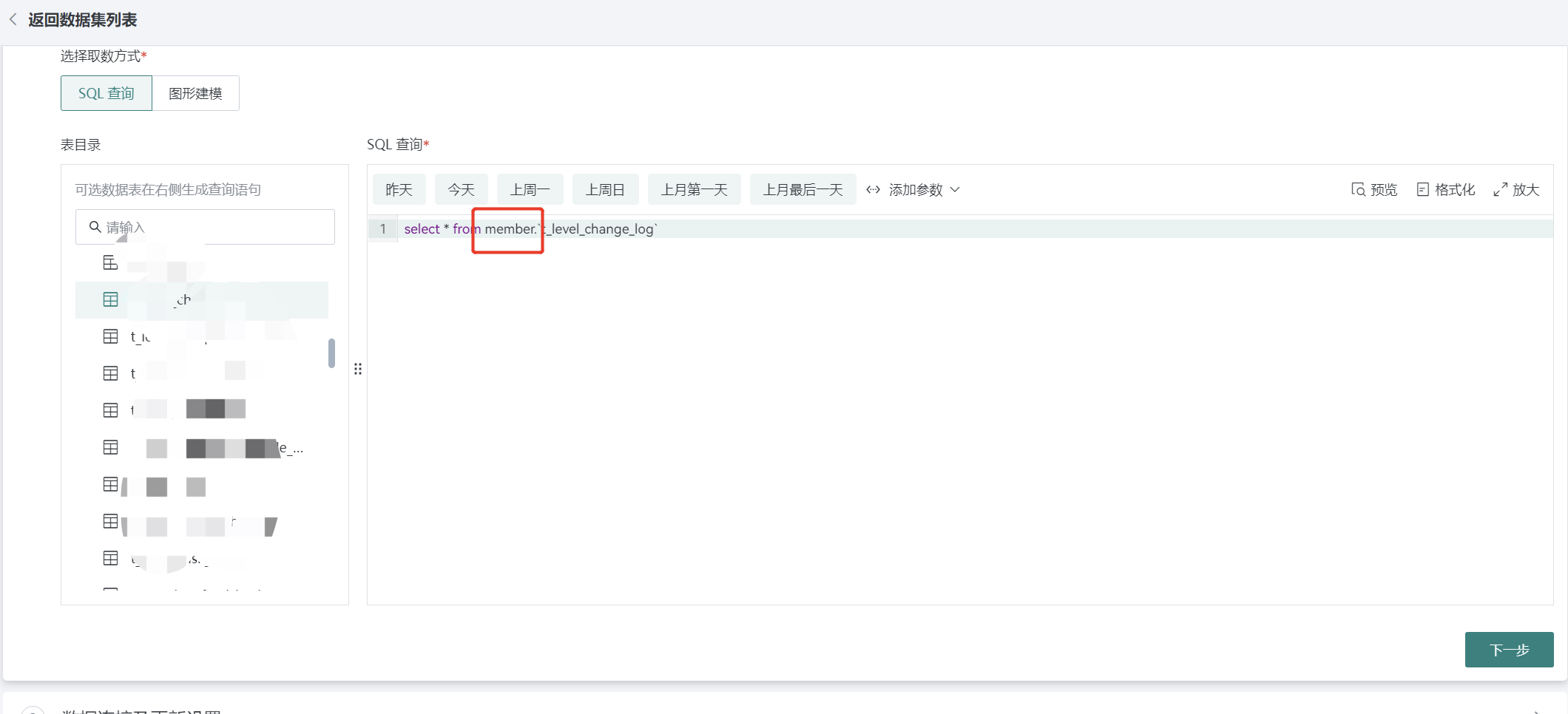The height and width of the screenshot is (714, 1568).
Task: Click the 预览 preview icon
Action: [x=1358, y=190]
